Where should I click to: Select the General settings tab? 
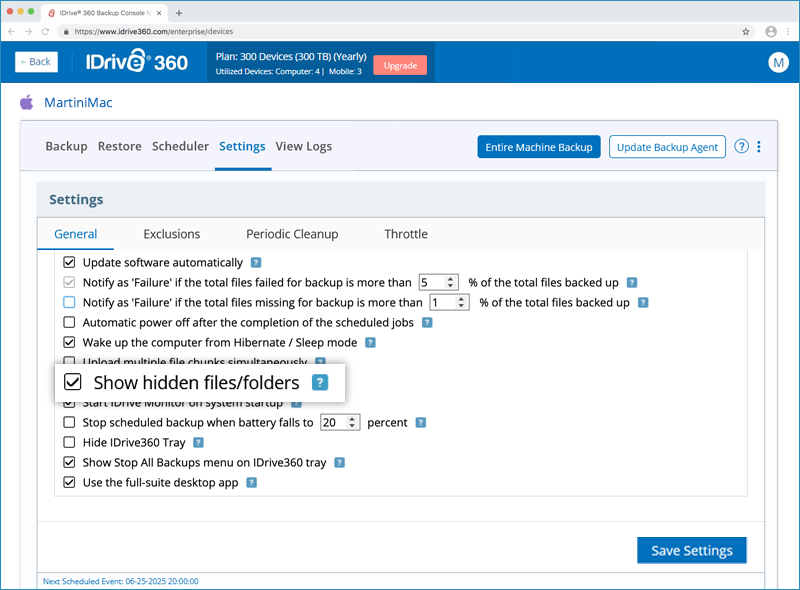pos(76,234)
